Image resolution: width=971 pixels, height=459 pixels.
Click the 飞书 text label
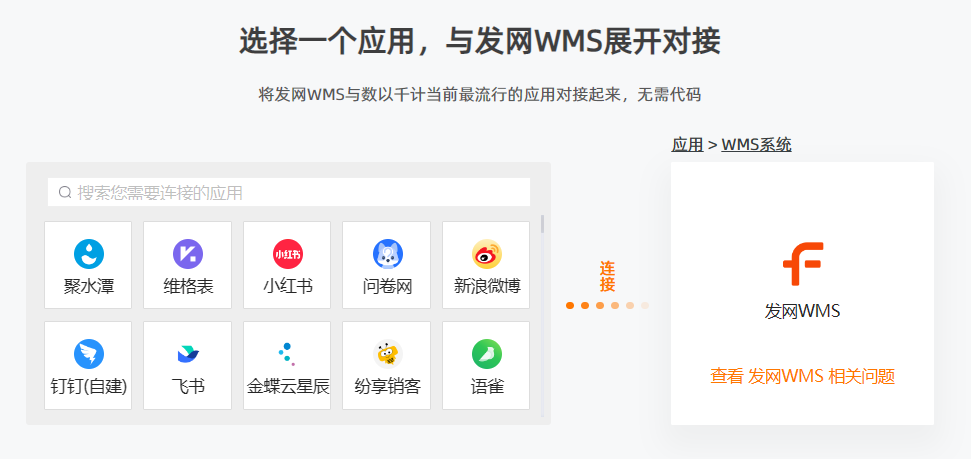point(188,387)
